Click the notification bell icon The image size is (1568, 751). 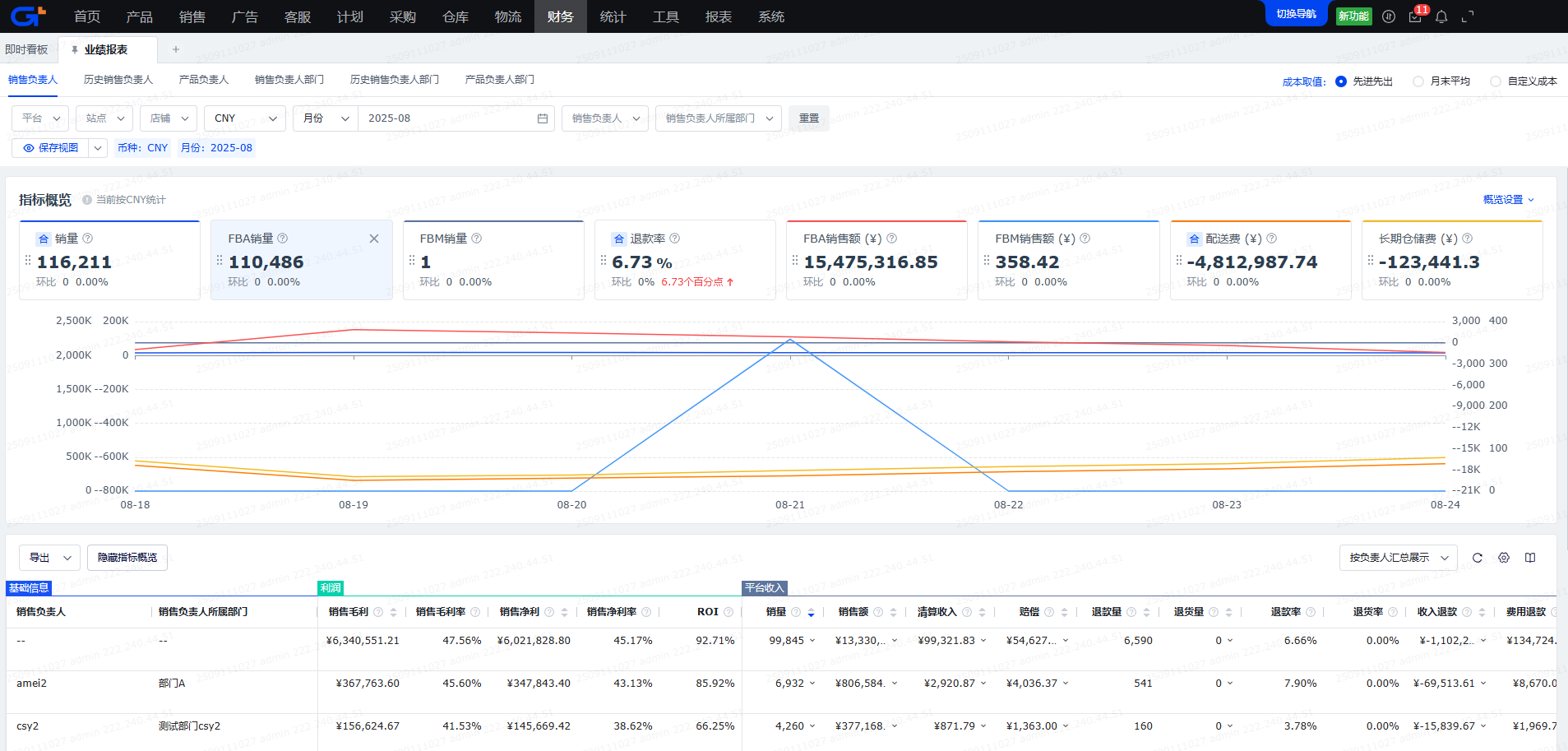(1441, 16)
